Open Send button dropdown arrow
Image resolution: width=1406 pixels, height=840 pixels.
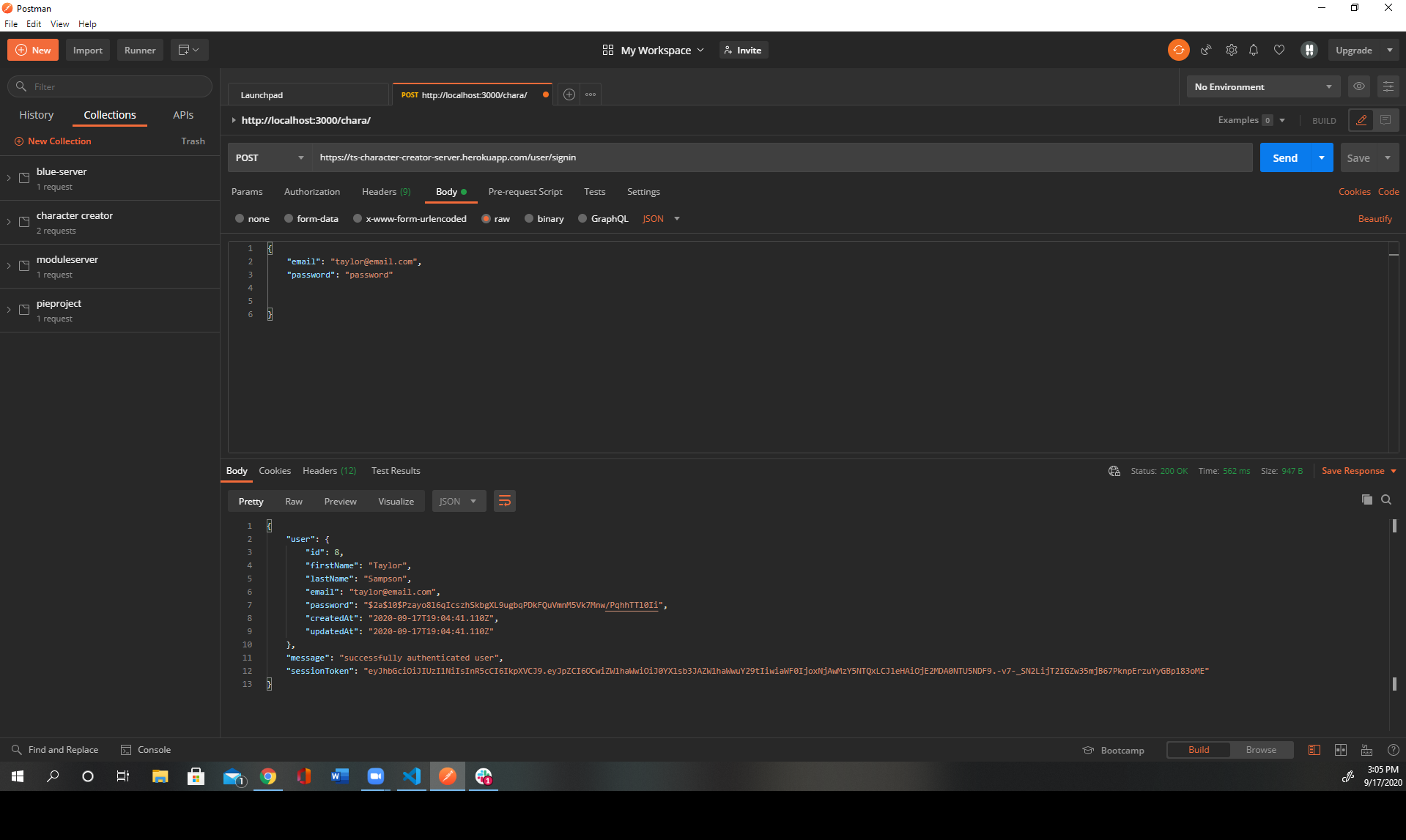tap(1322, 157)
